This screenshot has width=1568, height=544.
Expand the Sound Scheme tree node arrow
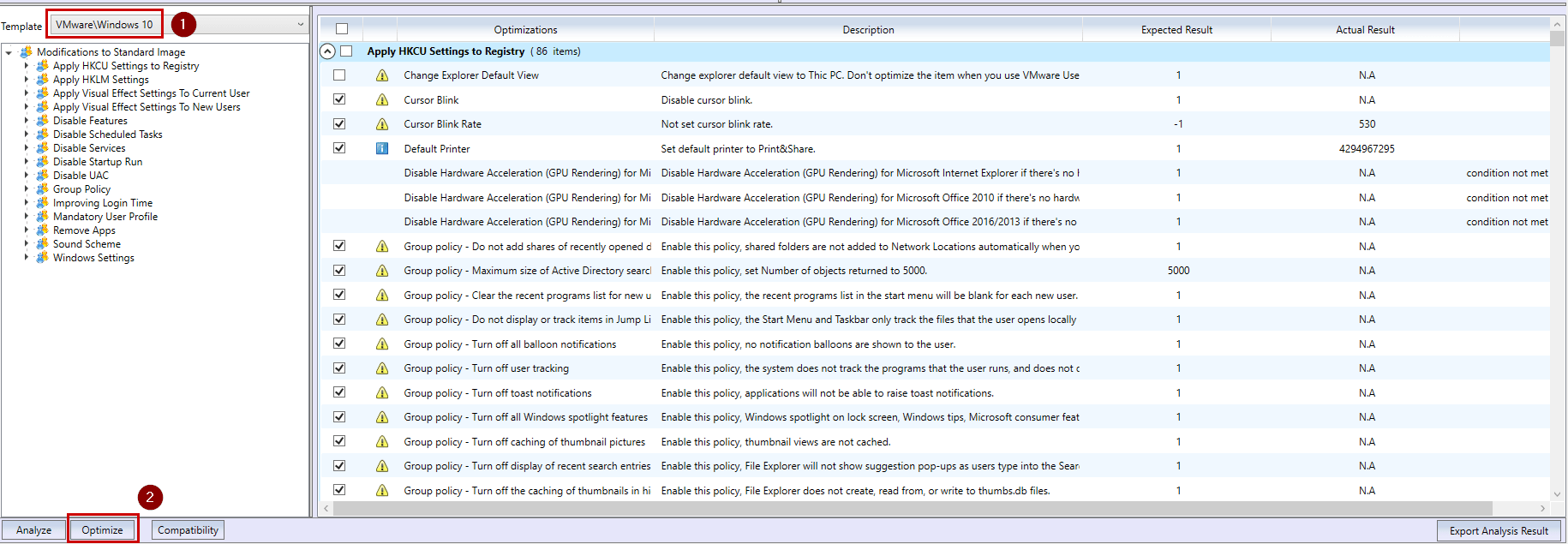pyautogui.click(x=26, y=244)
